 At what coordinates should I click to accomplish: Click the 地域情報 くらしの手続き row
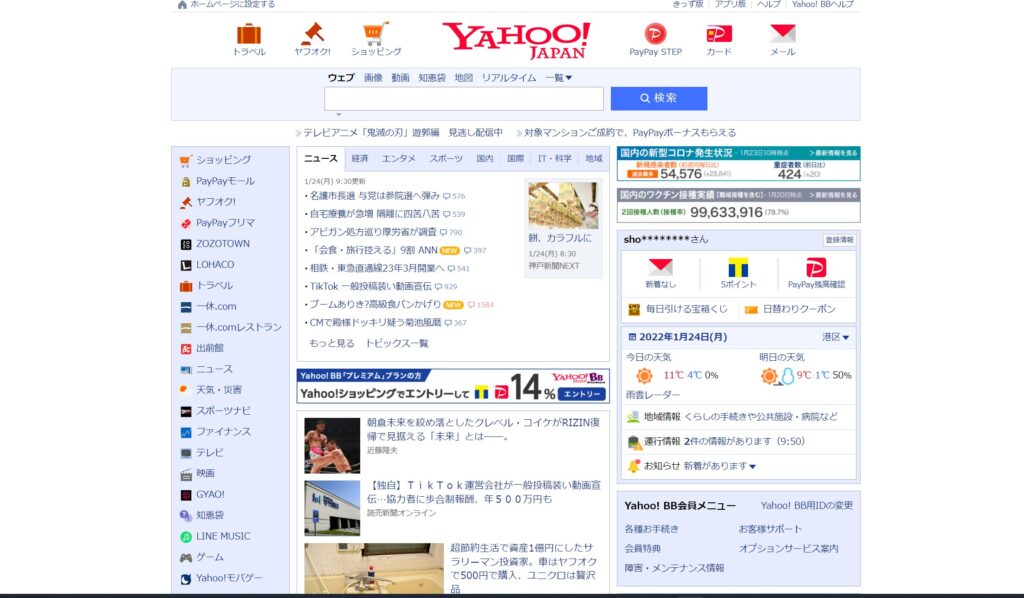coord(739,417)
